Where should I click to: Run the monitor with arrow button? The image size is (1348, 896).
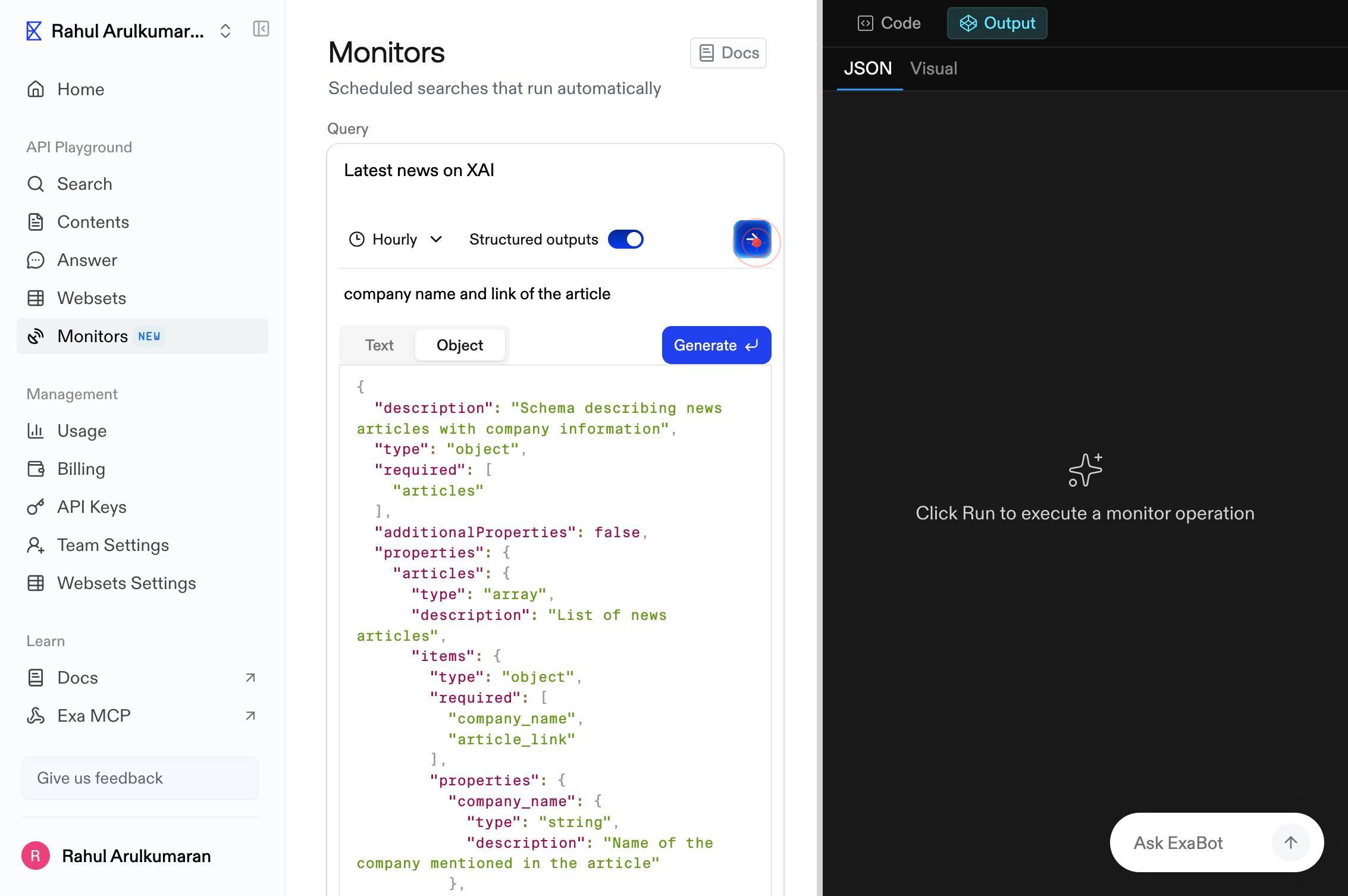[752, 239]
